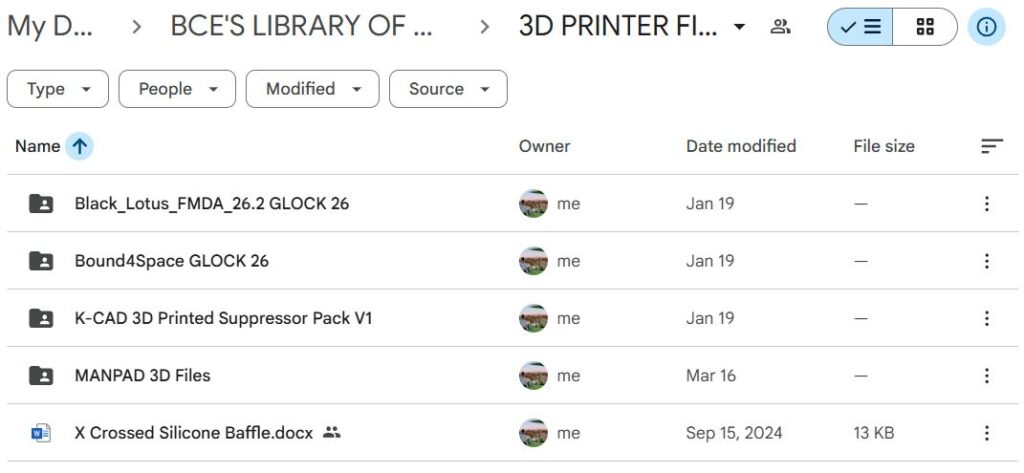Viewport: 1024px width, 473px height.
Task: Expand the Type filter dropdown
Action: tap(57, 89)
